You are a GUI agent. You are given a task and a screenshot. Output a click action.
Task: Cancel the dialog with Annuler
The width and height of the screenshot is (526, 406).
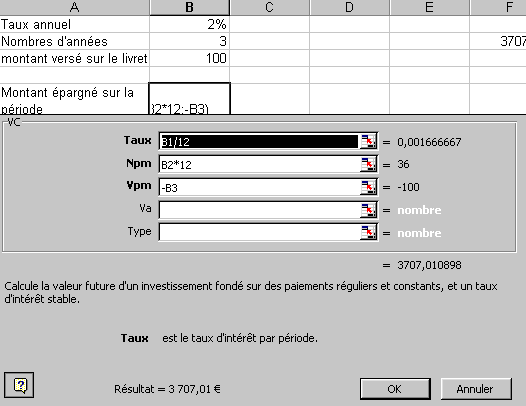[476, 389]
